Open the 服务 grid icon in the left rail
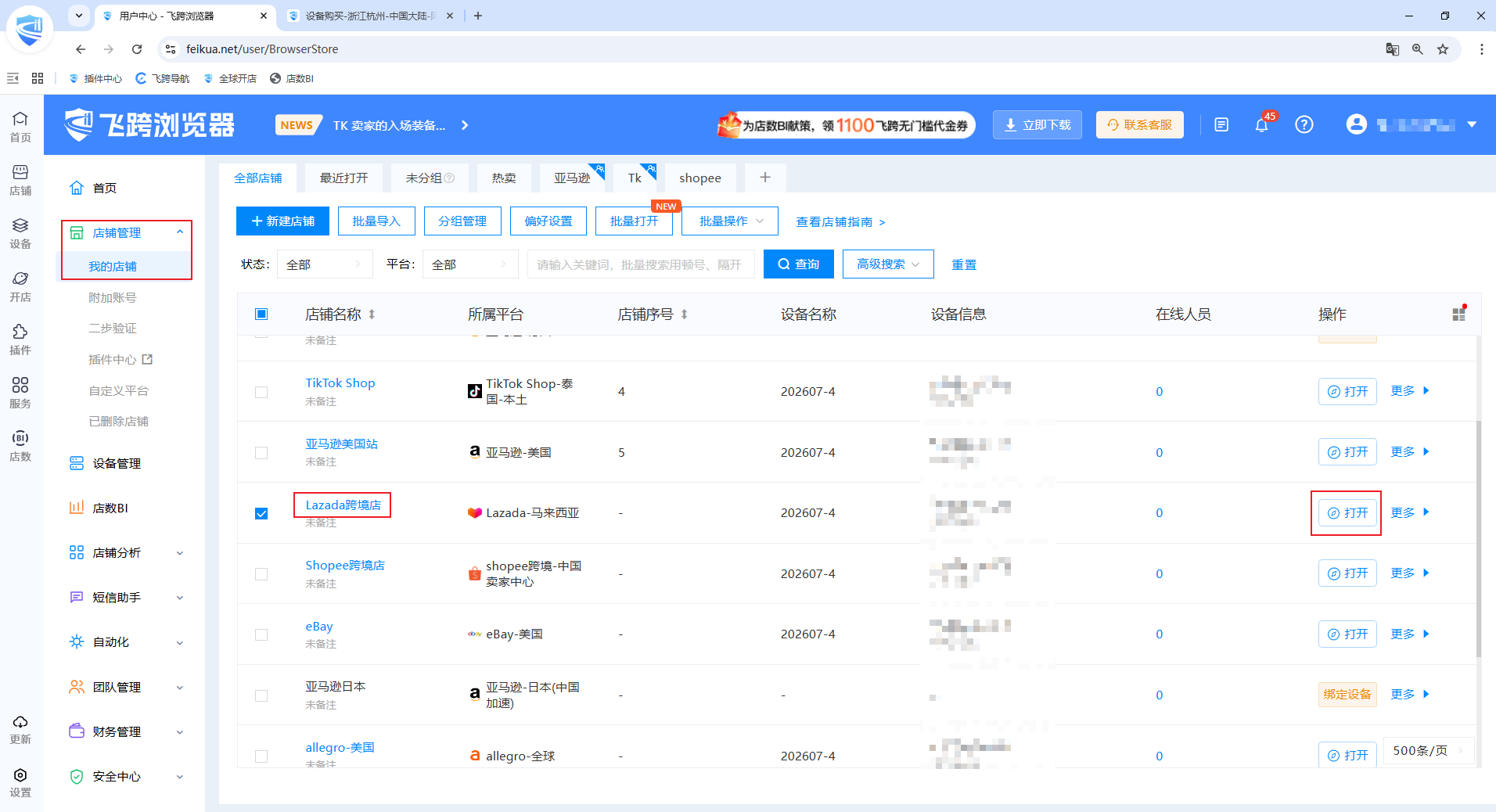Image resolution: width=1496 pixels, height=812 pixels. (x=20, y=392)
